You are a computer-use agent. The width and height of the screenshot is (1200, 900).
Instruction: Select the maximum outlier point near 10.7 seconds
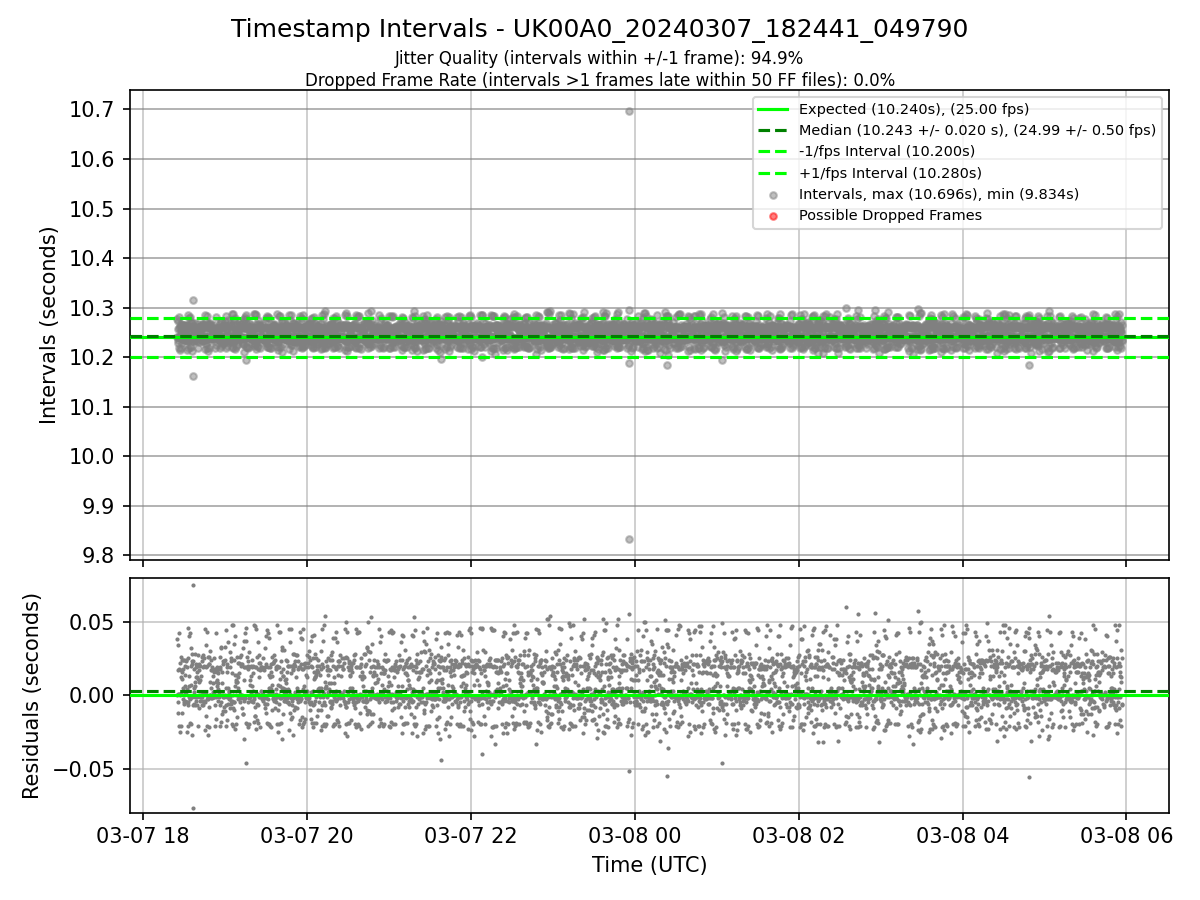(629, 111)
